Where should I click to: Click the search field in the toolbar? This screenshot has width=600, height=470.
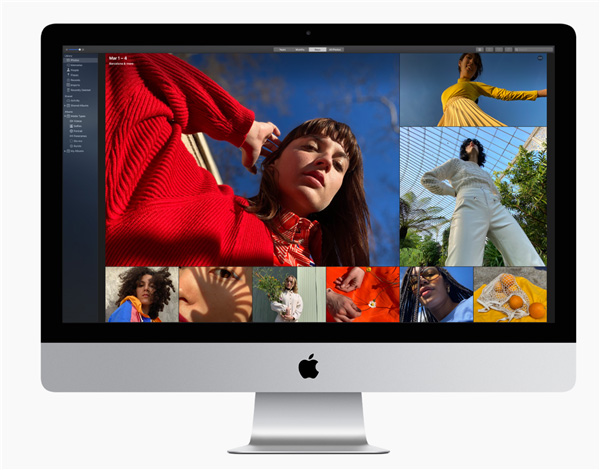pyautogui.click(x=530, y=48)
